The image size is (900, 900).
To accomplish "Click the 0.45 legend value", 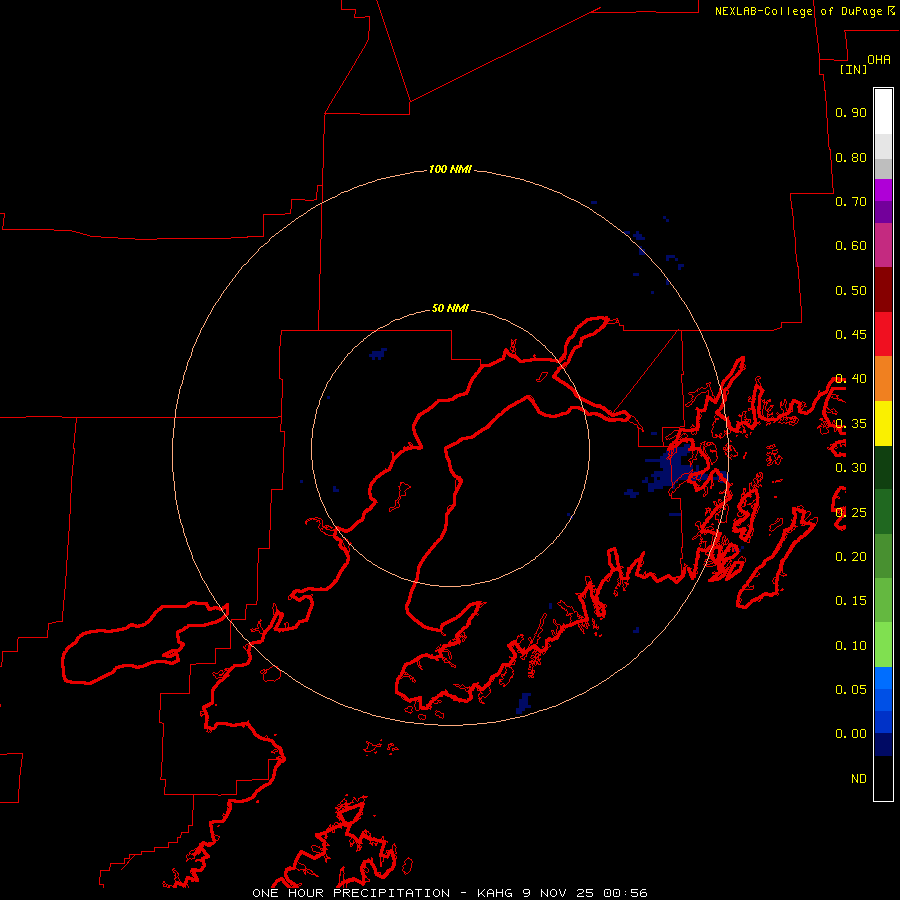I will 851,335.
